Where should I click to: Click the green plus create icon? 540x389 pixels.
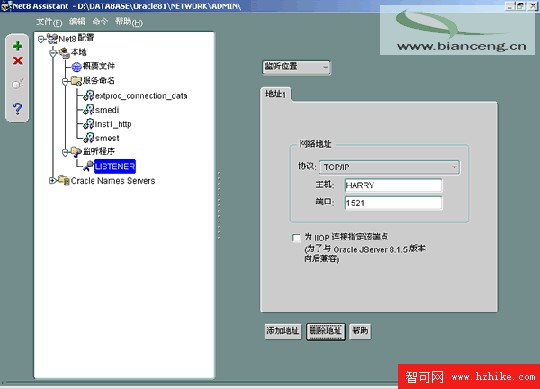17,46
